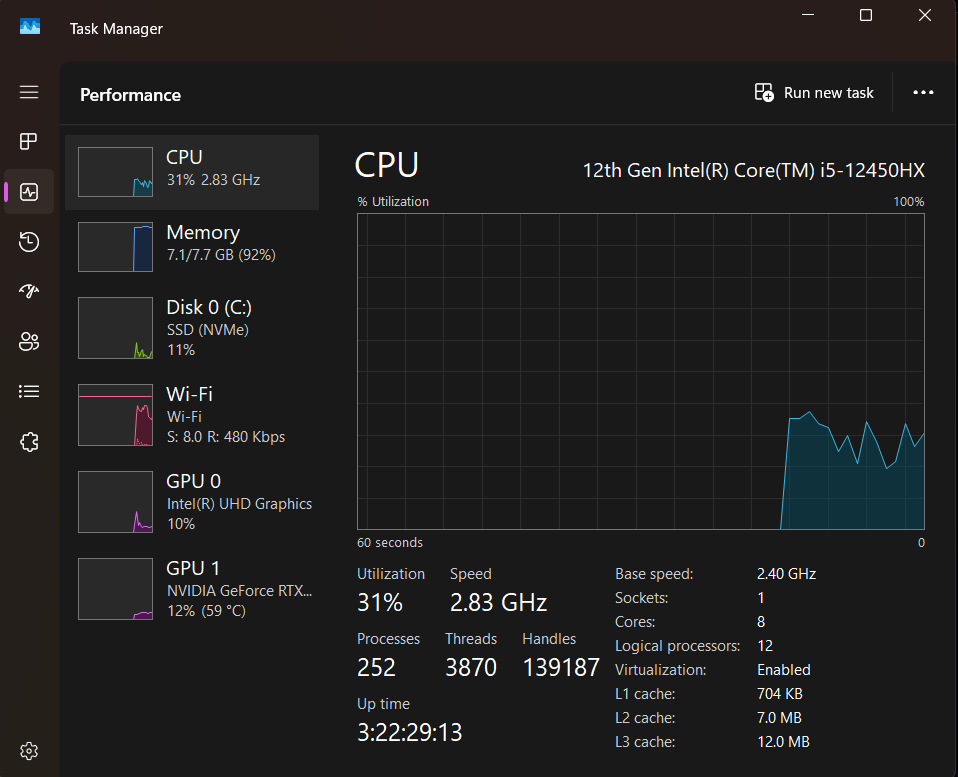Open the Users page icon
The width and height of the screenshot is (958, 777).
[29, 342]
